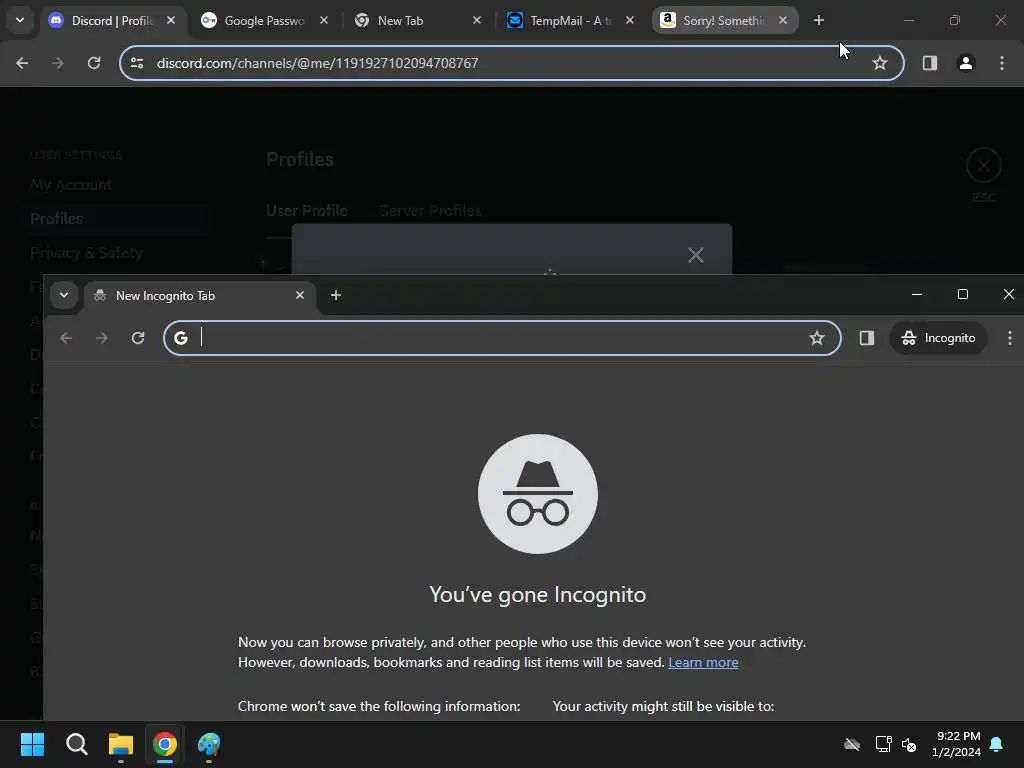
Task: Open side panel in main Chrome window
Action: 930,63
